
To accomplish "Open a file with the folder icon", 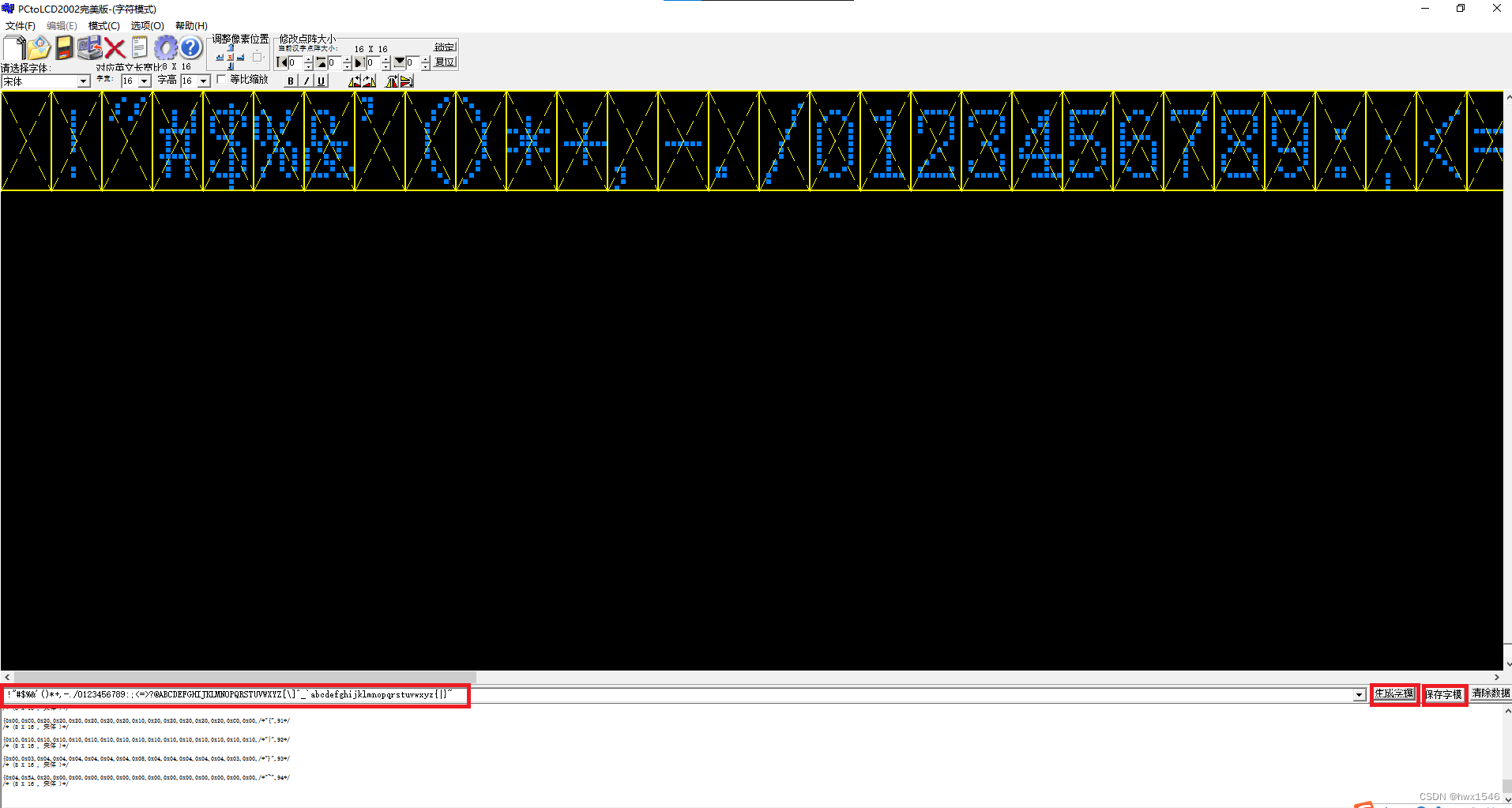I will tap(39, 48).
